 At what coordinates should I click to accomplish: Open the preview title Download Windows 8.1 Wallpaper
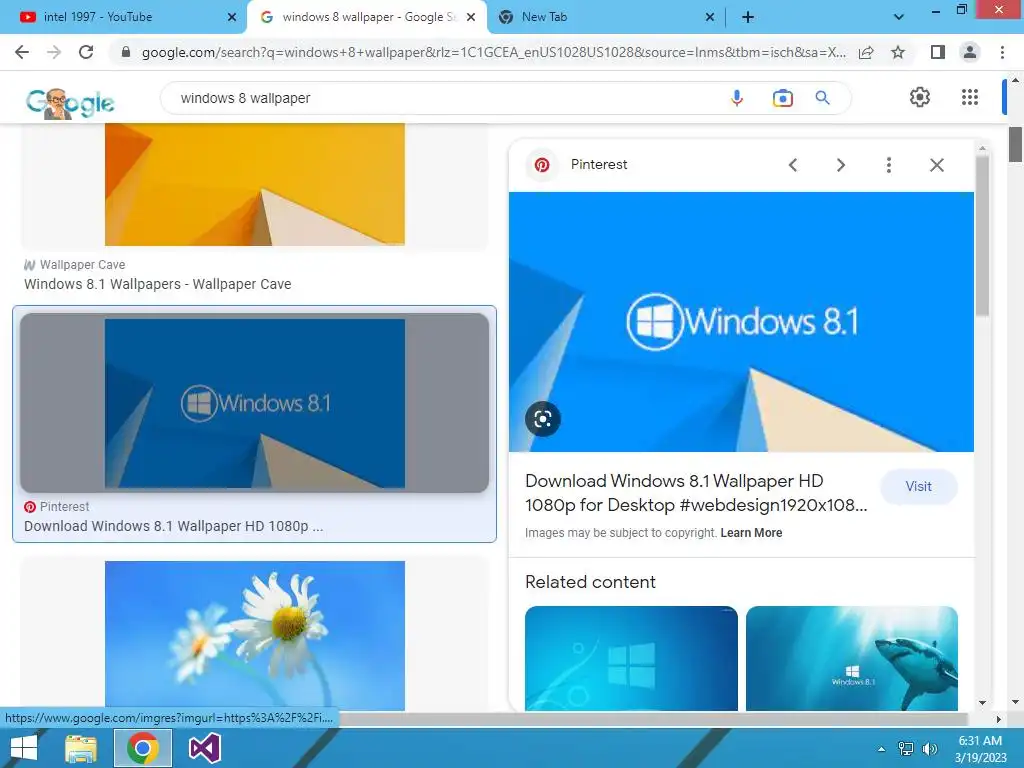coord(696,493)
